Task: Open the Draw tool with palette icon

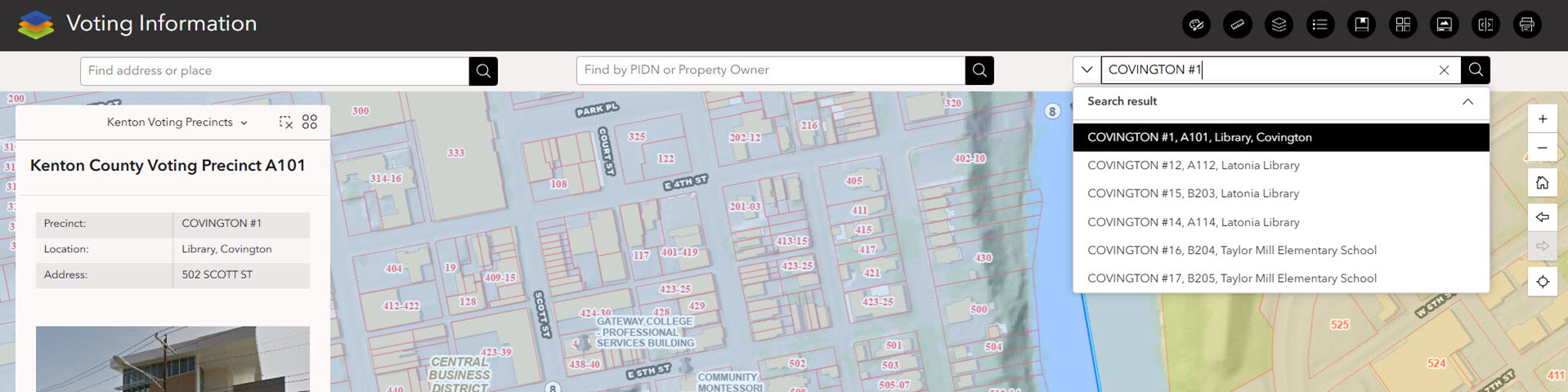Action: (x=1196, y=24)
